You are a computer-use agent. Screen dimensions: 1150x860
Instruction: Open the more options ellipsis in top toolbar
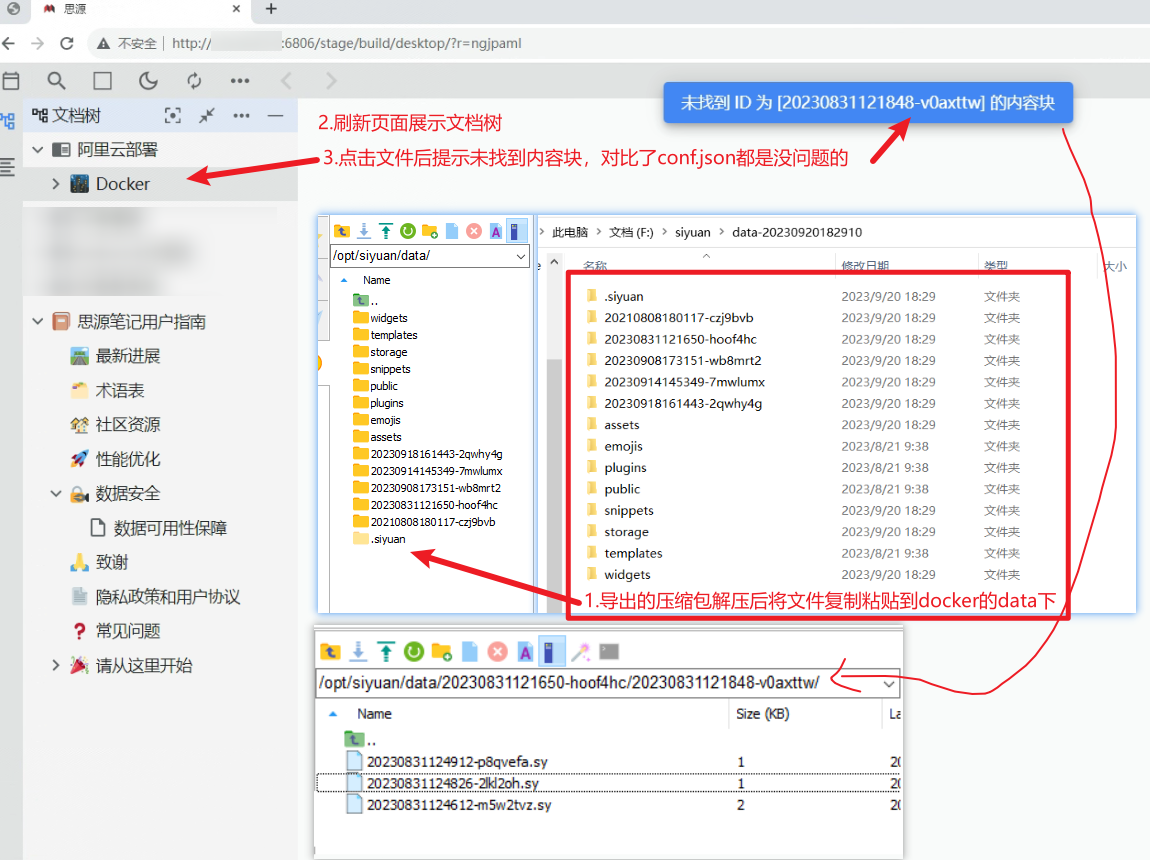pos(240,81)
